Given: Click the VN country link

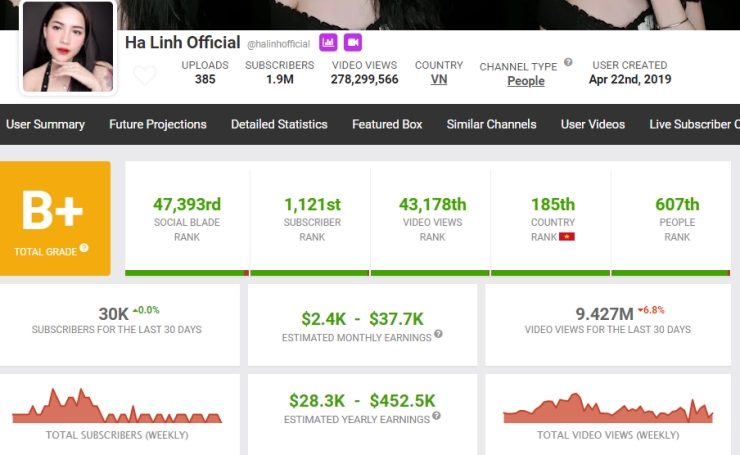Looking at the screenshot, I should (x=439, y=80).
